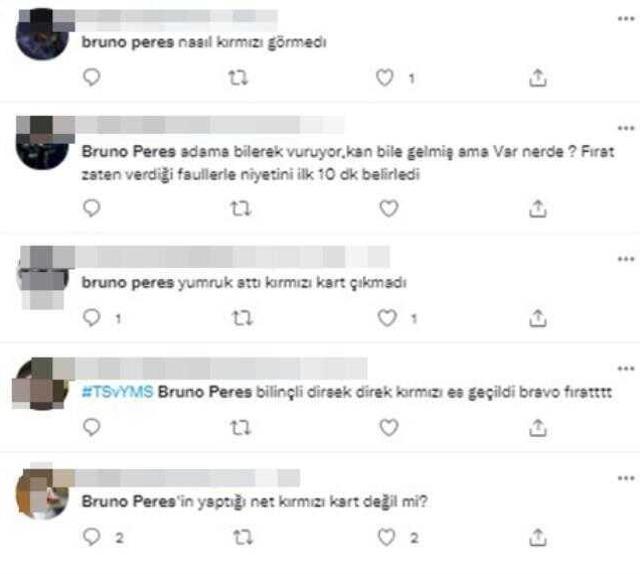Reply to the 'nasıl kırmızı görmedi' tweet
640x574 pixels.
click(91, 77)
